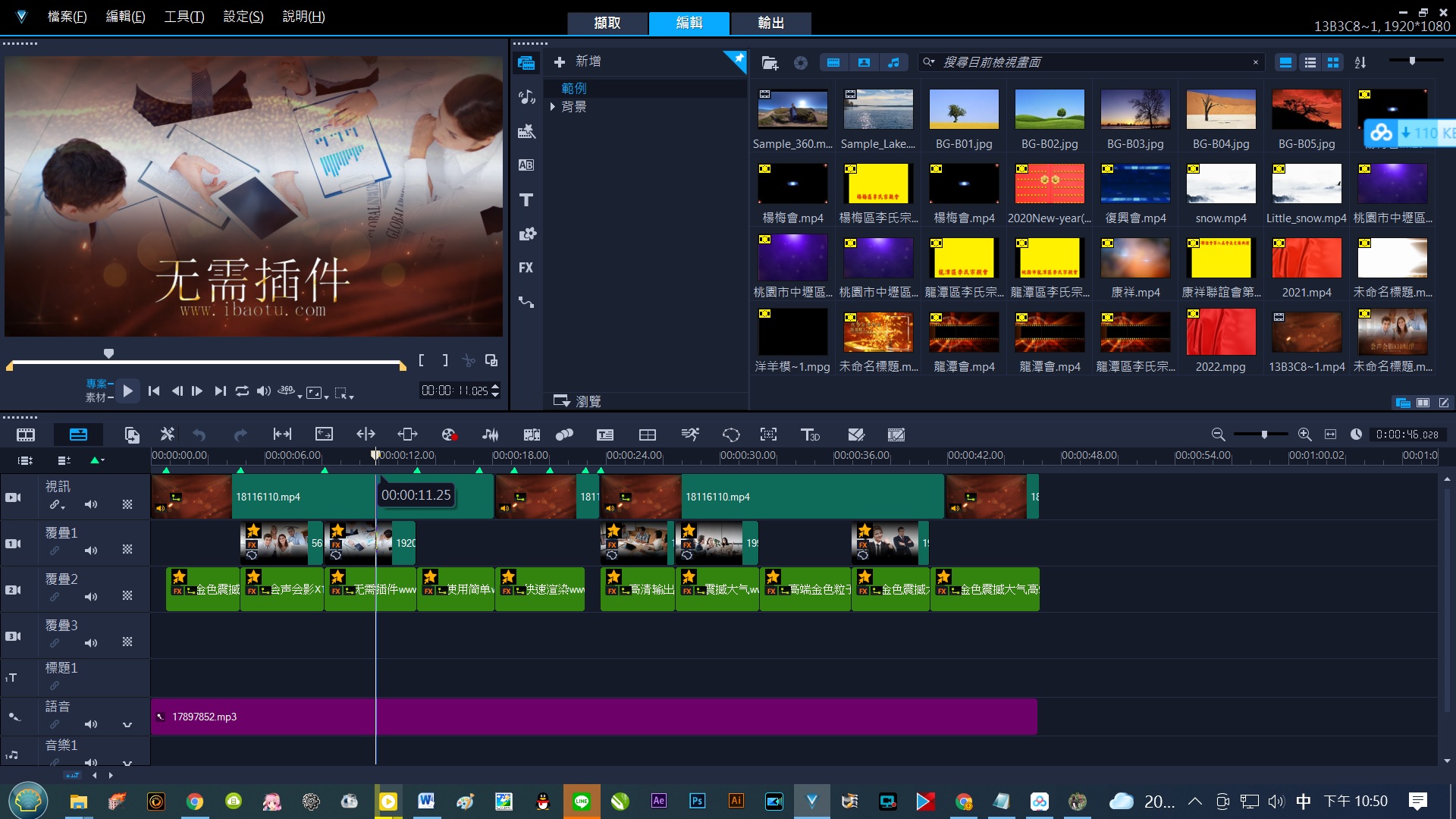Switch to the 輸出 tab

tap(770, 23)
